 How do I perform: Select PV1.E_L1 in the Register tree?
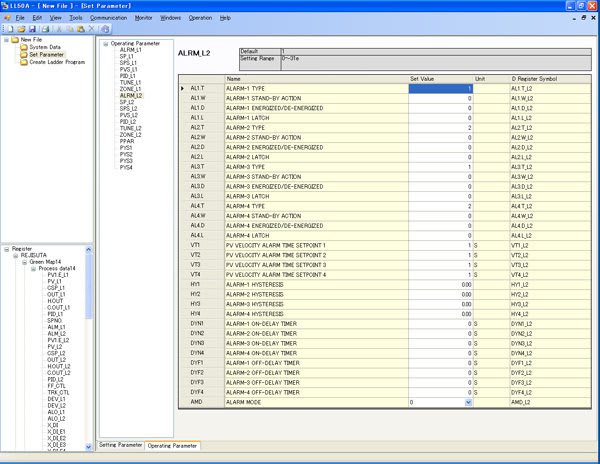click(58, 275)
